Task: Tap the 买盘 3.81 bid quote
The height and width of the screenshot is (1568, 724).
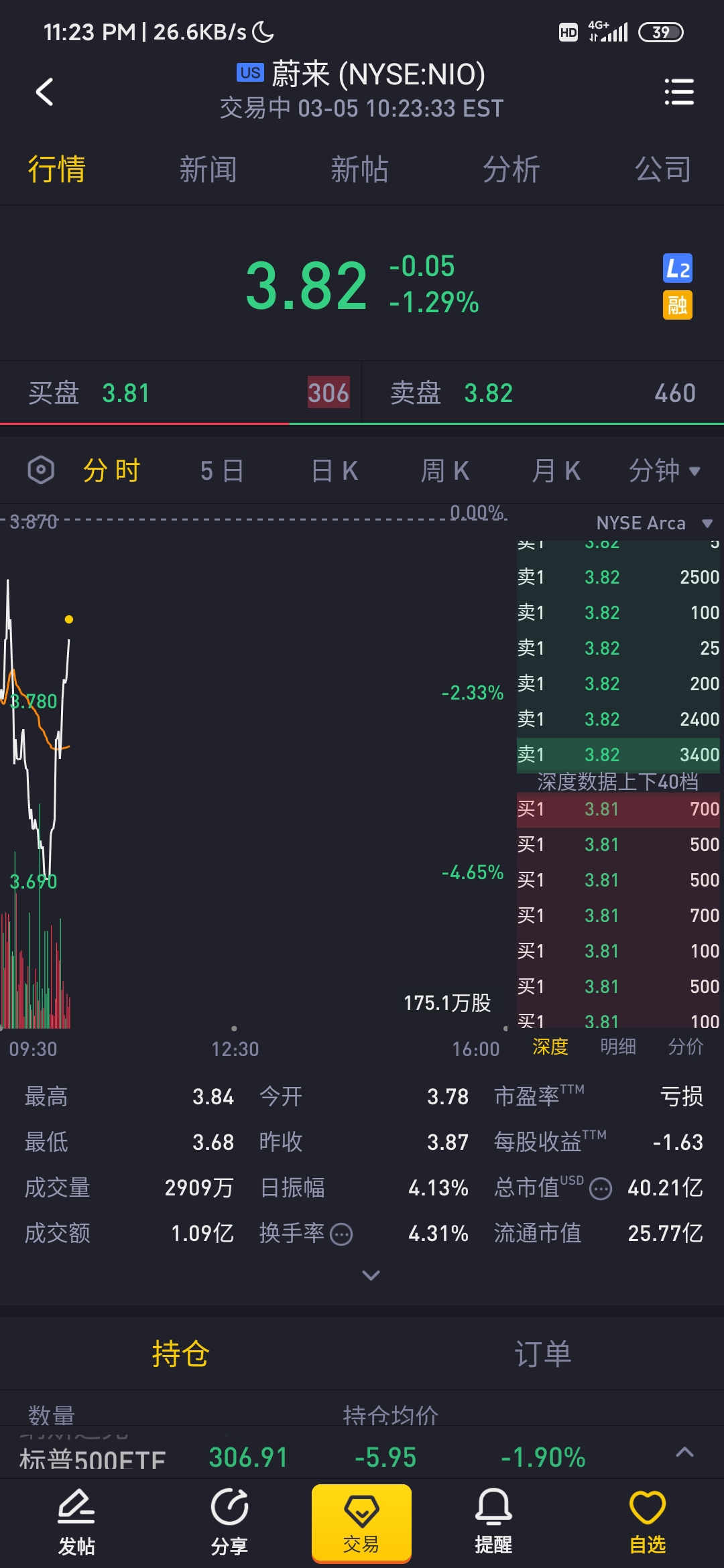Action: coord(180,393)
